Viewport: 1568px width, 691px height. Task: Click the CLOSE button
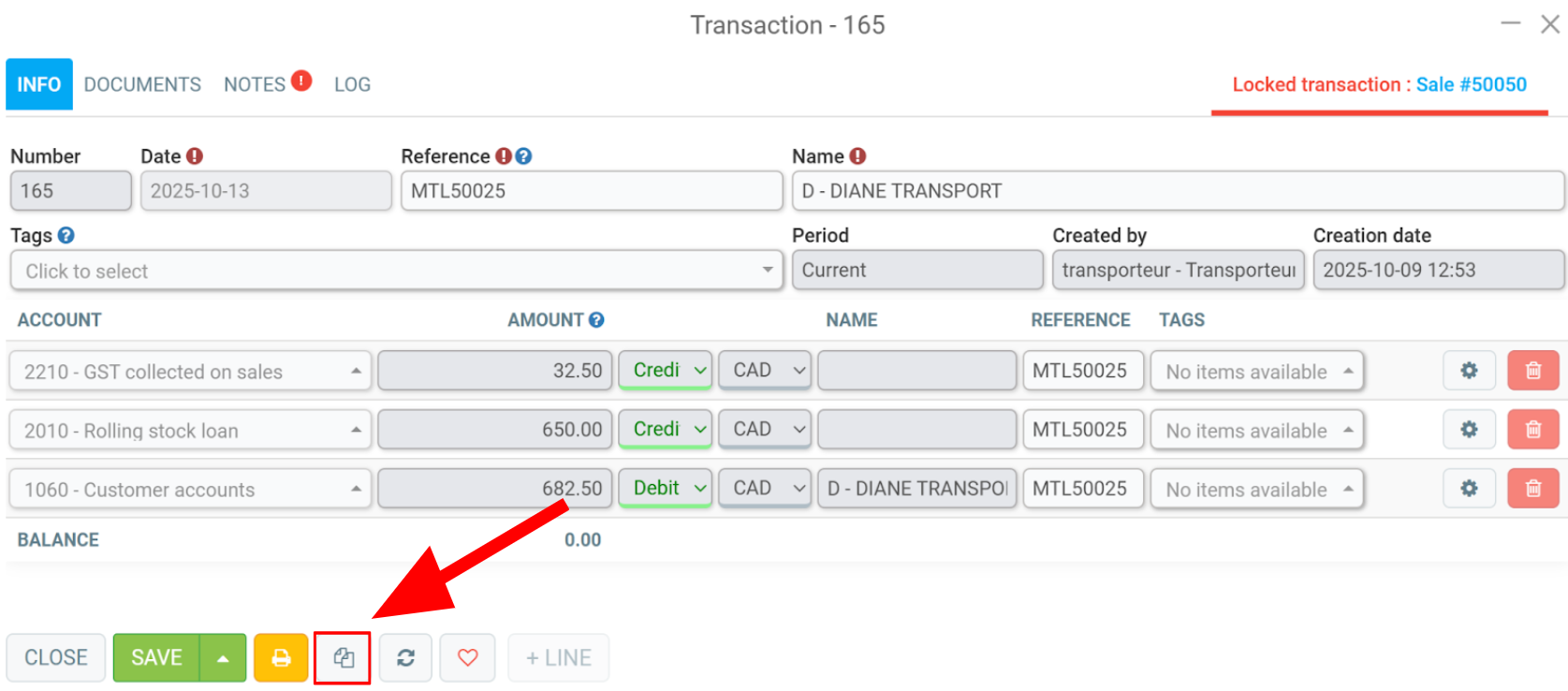tap(56, 658)
